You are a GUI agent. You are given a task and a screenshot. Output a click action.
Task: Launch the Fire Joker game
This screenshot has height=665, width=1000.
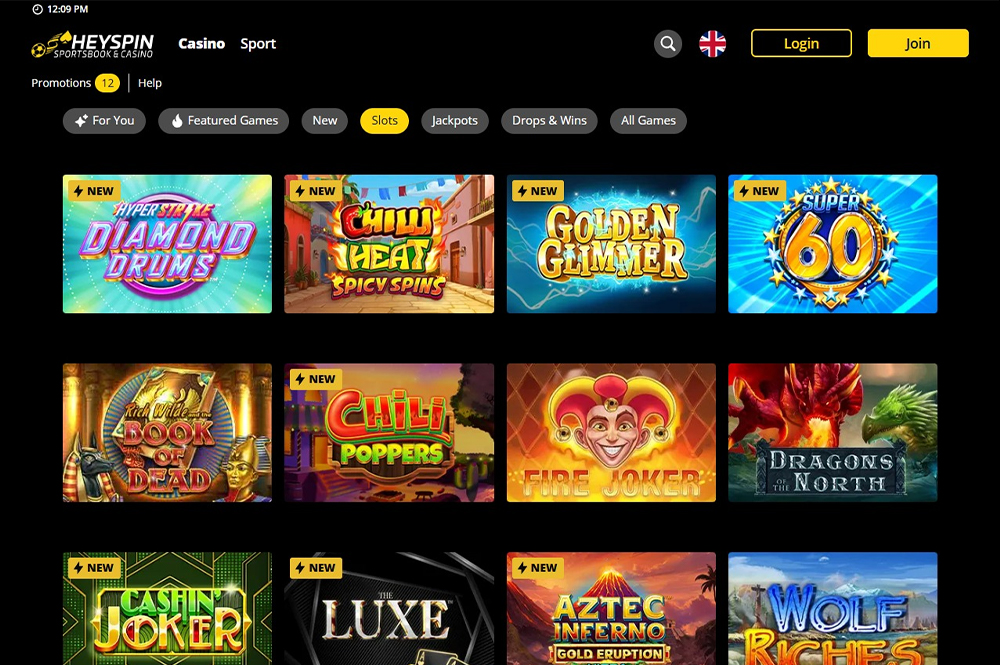[x=611, y=432]
